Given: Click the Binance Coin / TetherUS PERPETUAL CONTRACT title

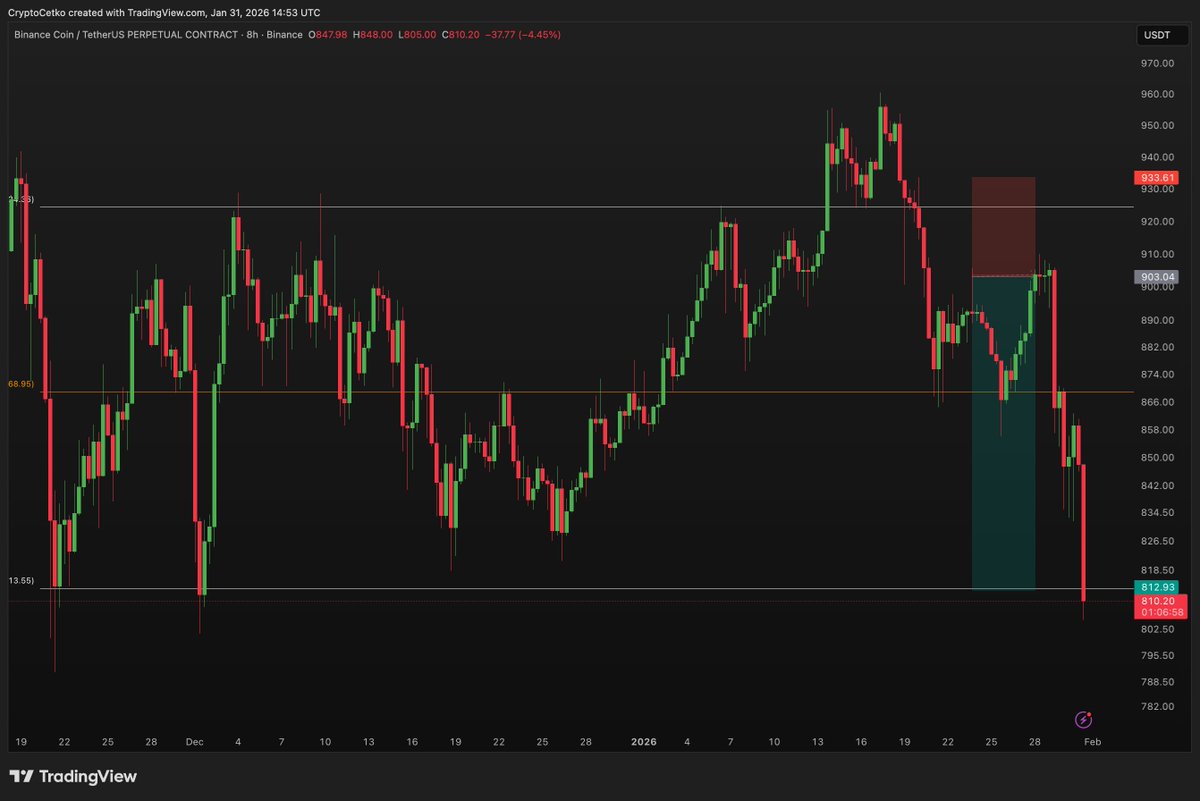Looking at the screenshot, I should pyautogui.click(x=127, y=35).
